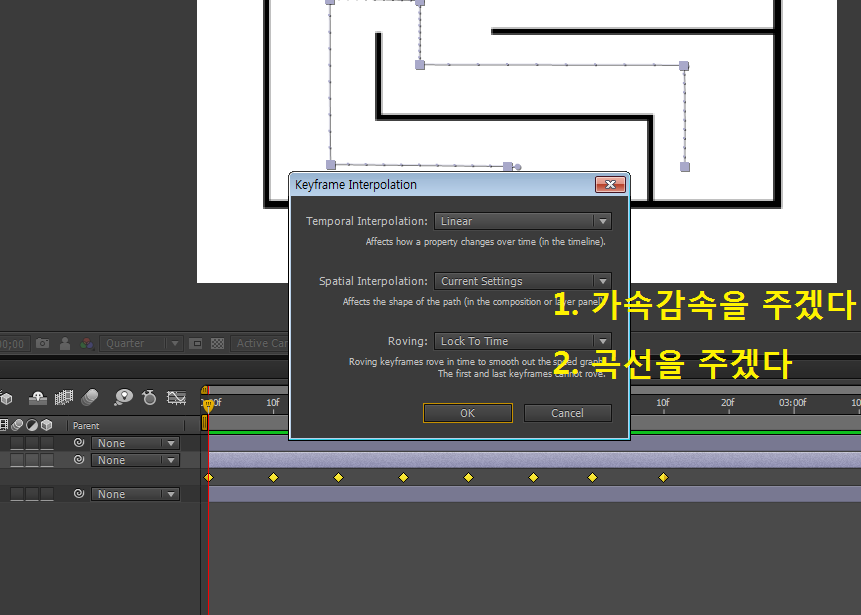Click the Draft 3D cube icon
861x615 pixels.
point(6,398)
